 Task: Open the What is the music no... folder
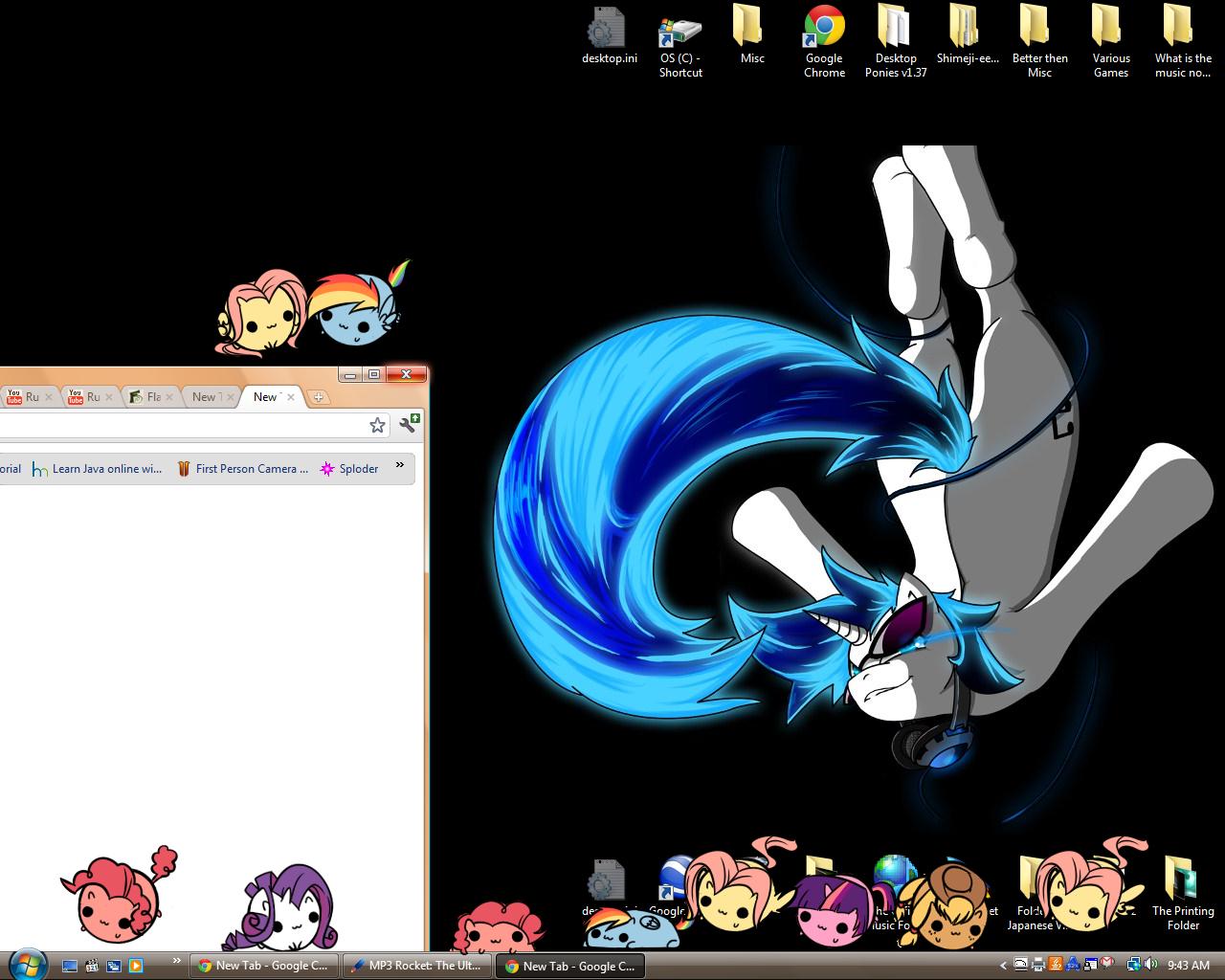1183,43
